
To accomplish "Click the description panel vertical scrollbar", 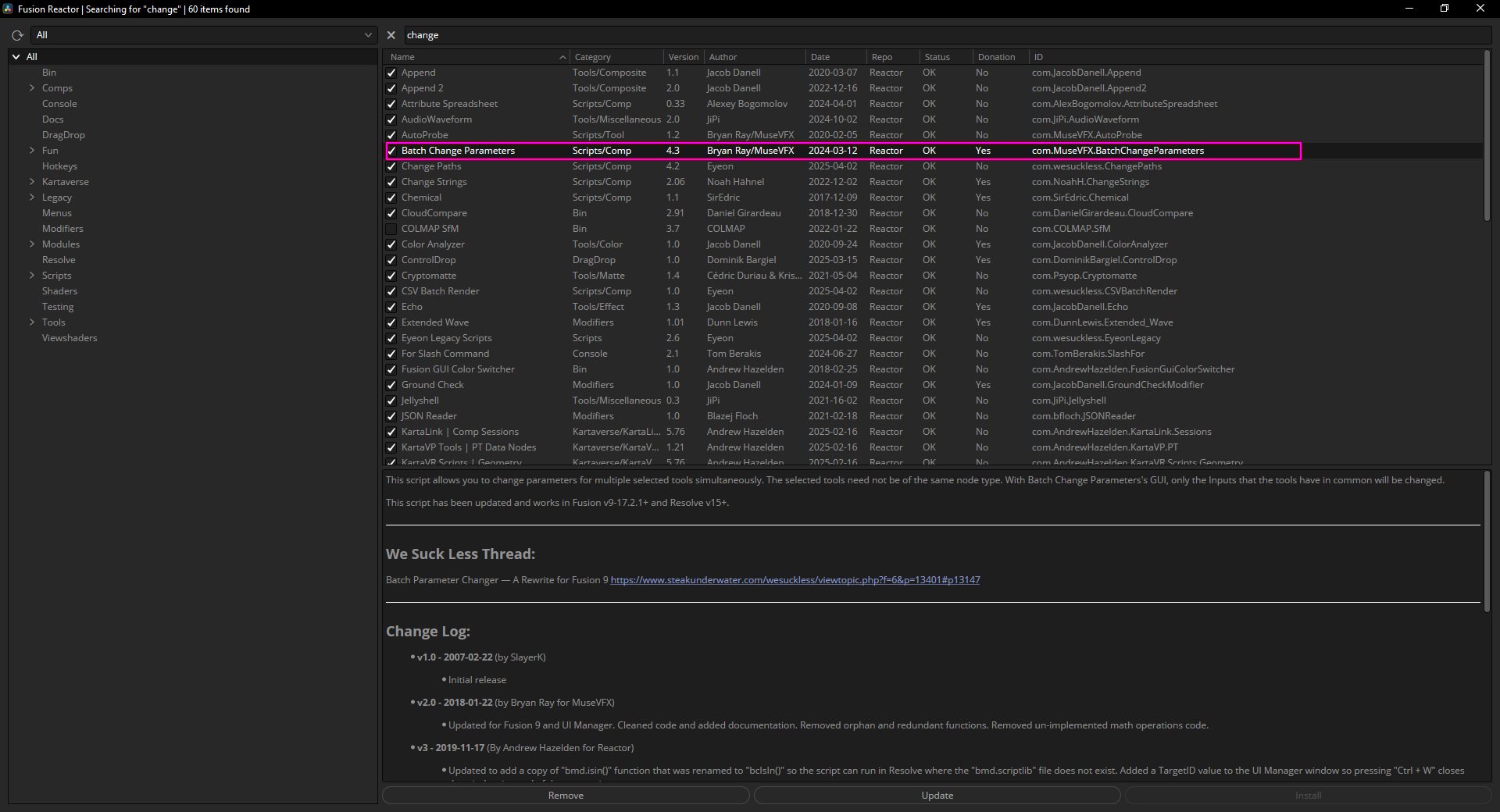I will click(1487, 540).
